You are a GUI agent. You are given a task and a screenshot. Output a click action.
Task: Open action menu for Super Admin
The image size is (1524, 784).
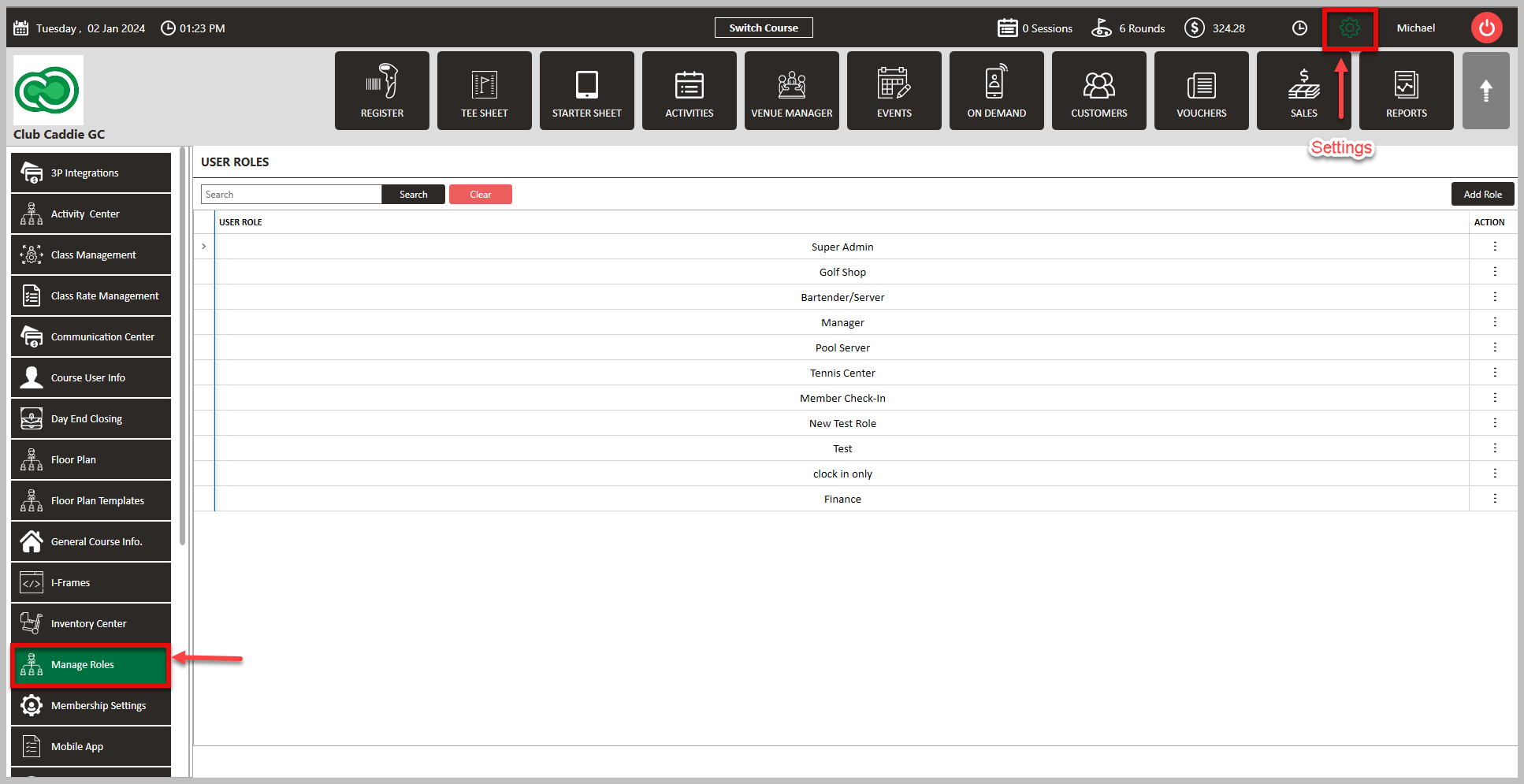coord(1495,247)
